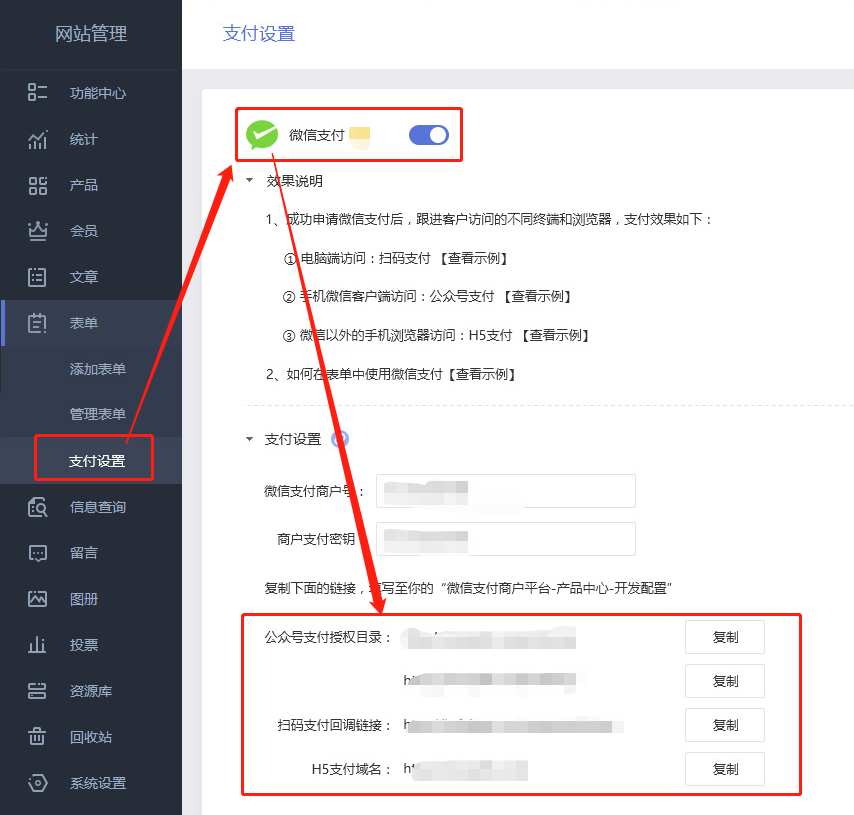View example for using 微信支付 in forms
854x815 pixels.
[482, 374]
